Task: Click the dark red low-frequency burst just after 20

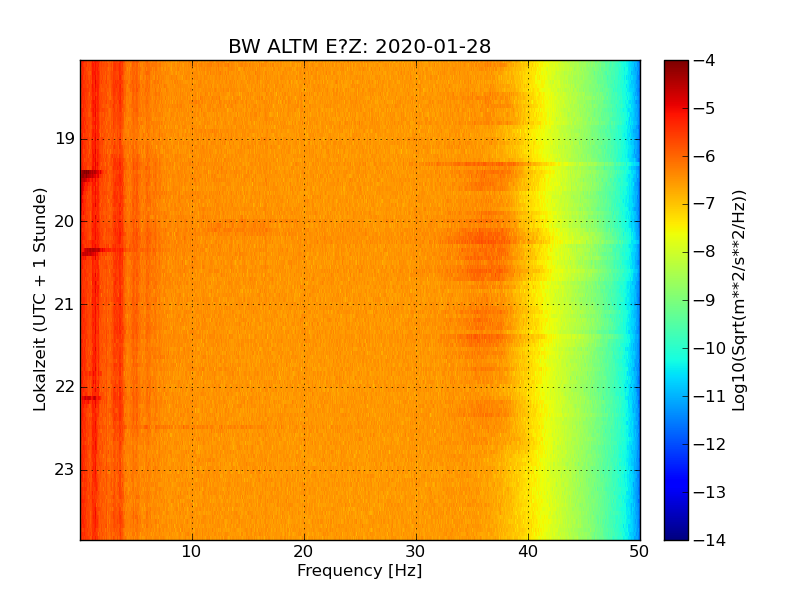Action: pos(92,251)
